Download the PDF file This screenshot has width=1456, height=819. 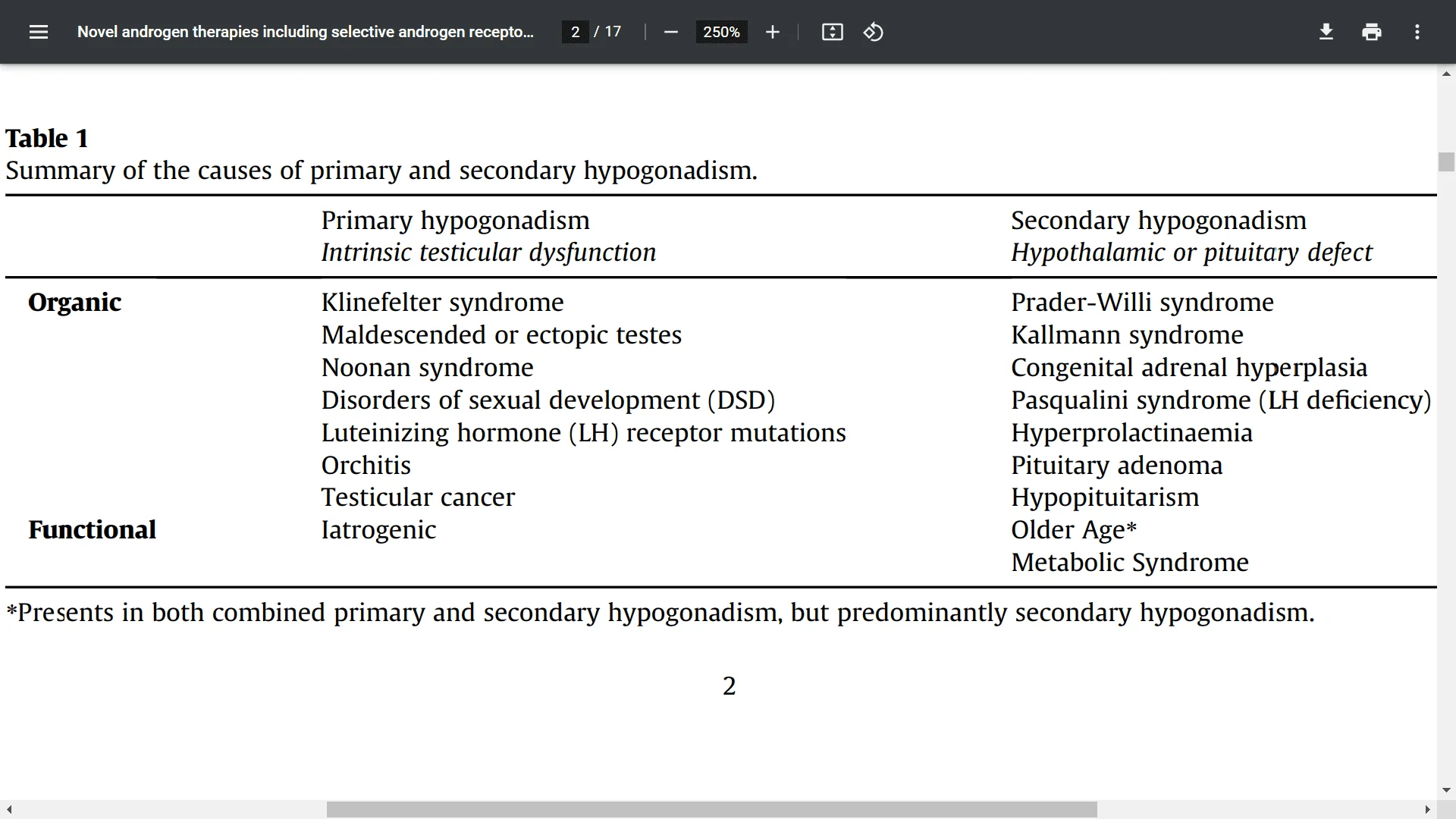point(1326,32)
